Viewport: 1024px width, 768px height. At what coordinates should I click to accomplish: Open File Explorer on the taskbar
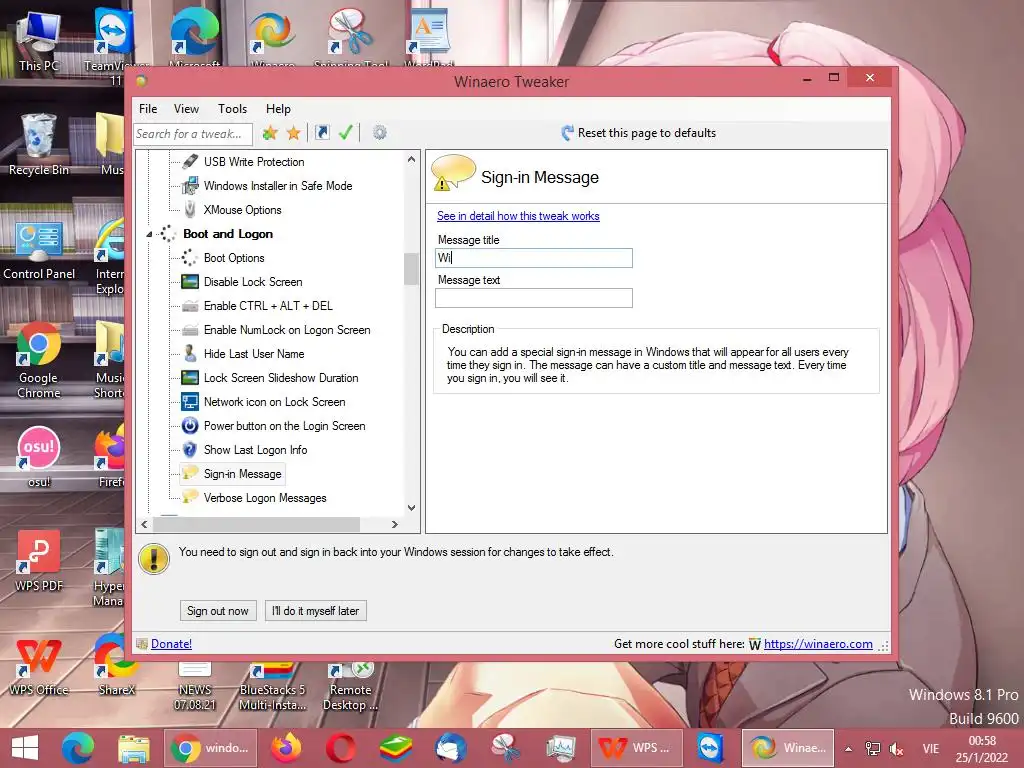click(x=133, y=748)
